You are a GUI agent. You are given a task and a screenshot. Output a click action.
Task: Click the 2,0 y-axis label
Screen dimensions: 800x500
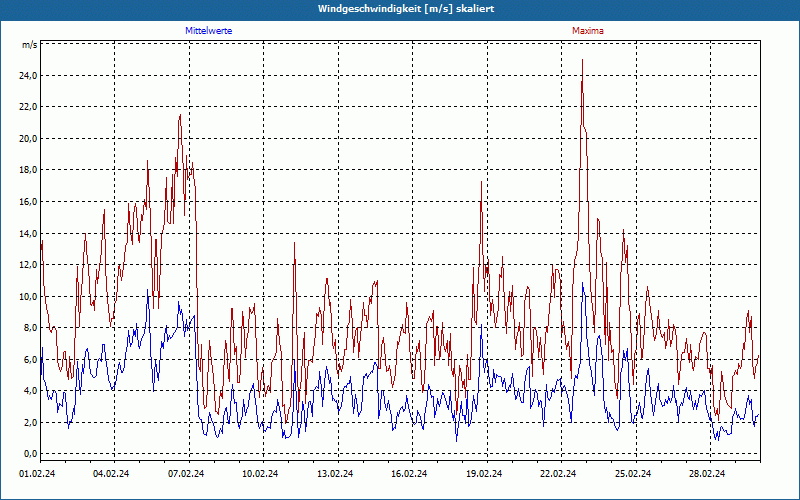31,422
